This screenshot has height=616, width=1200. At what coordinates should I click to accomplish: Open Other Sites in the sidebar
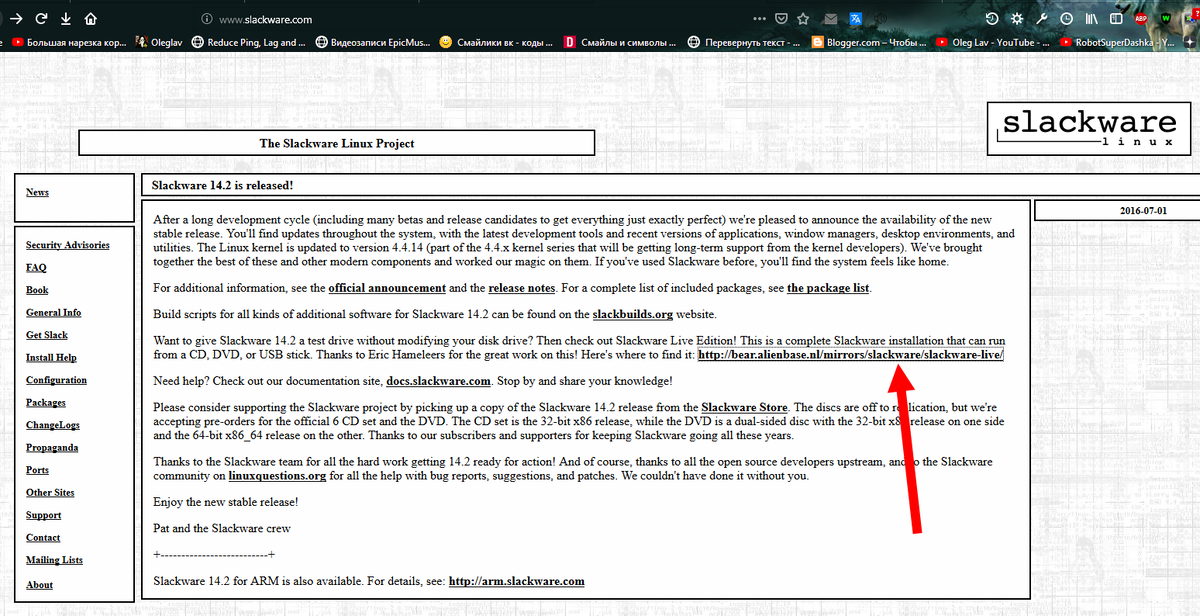[52, 492]
